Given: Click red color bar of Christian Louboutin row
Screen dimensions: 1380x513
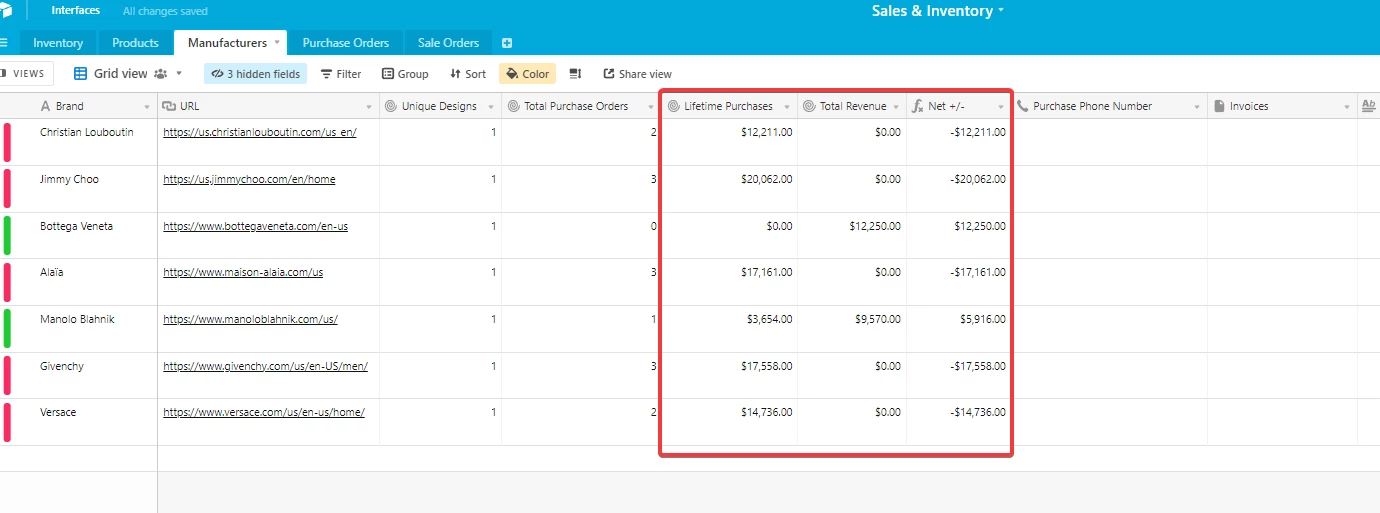Looking at the screenshot, I should [x=7, y=142].
